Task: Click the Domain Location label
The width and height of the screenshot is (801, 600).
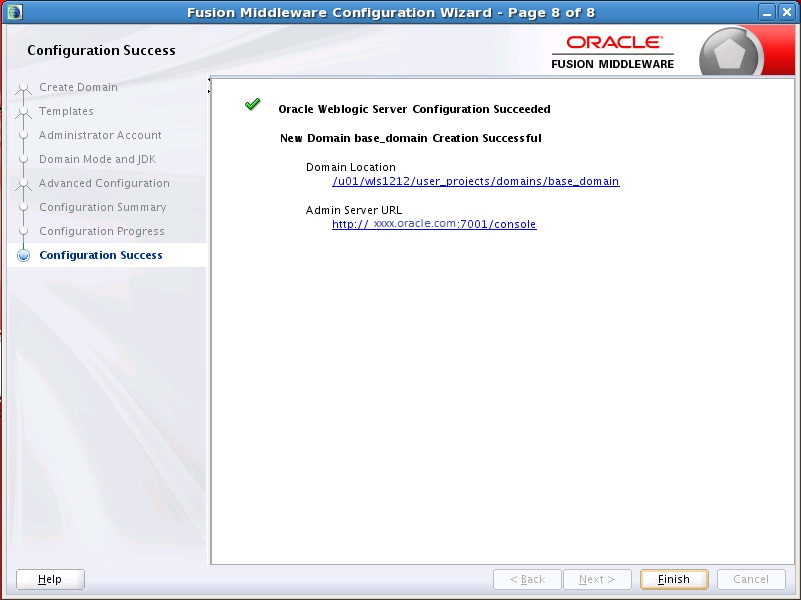Action: (351, 167)
